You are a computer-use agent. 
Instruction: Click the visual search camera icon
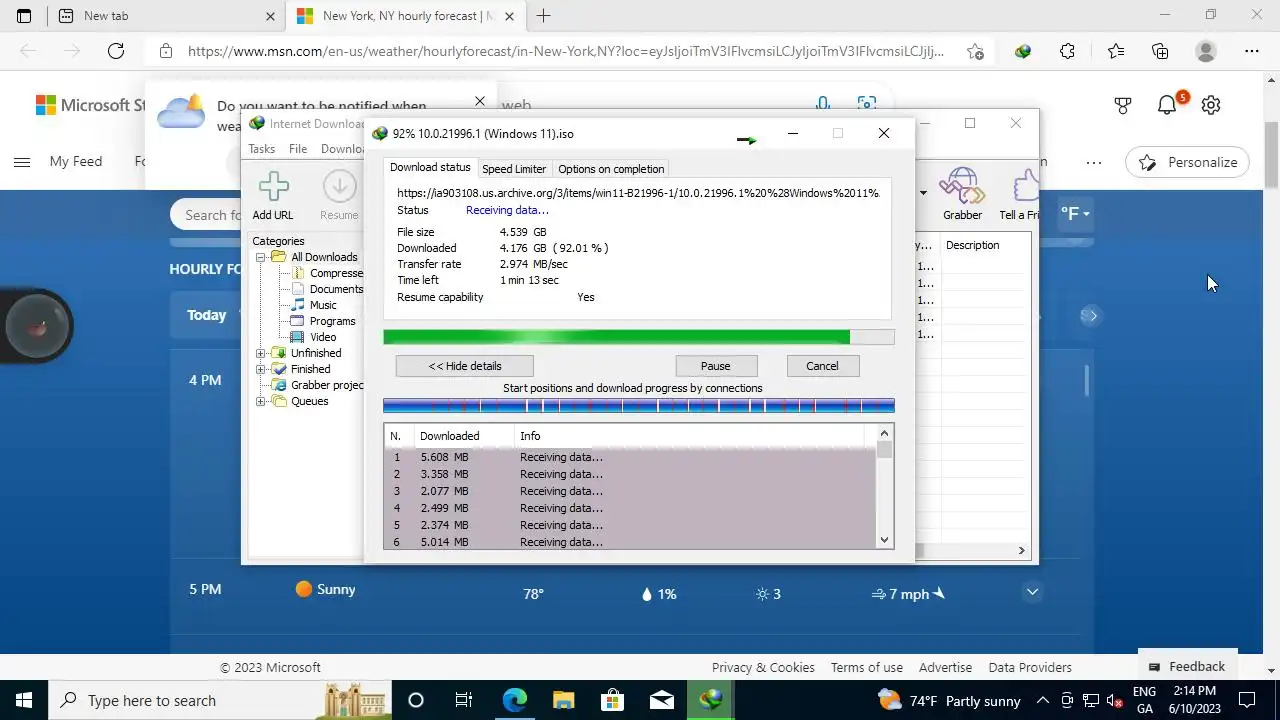[x=867, y=104]
